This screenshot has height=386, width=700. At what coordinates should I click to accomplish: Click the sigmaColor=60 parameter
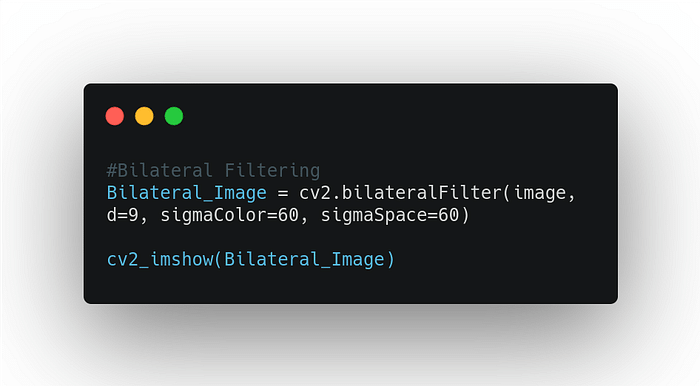tap(229, 215)
